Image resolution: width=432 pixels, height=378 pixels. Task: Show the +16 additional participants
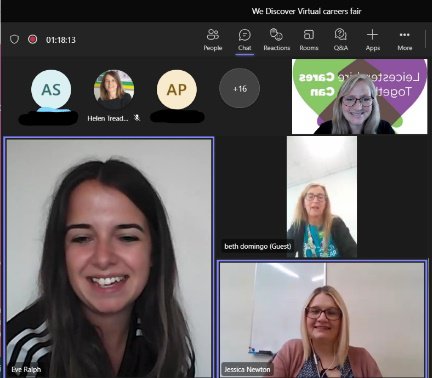coord(239,89)
